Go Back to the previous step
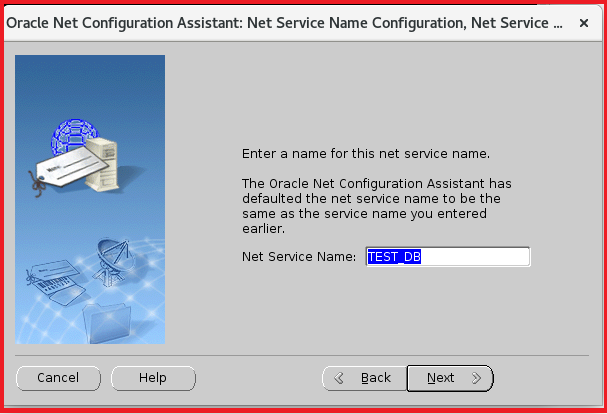Image resolution: width=607 pixels, height=414 pixels. coord(365,378)
